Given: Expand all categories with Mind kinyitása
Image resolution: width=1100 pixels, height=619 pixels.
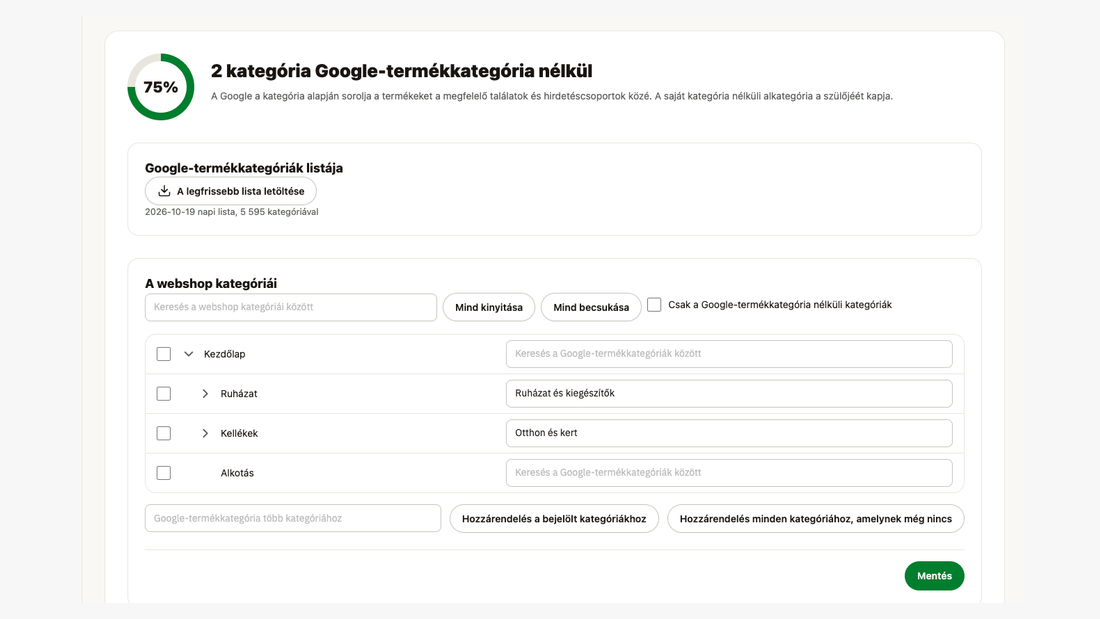Looking at the screenshot, I should pyautogui.click(x=488, y=307).
